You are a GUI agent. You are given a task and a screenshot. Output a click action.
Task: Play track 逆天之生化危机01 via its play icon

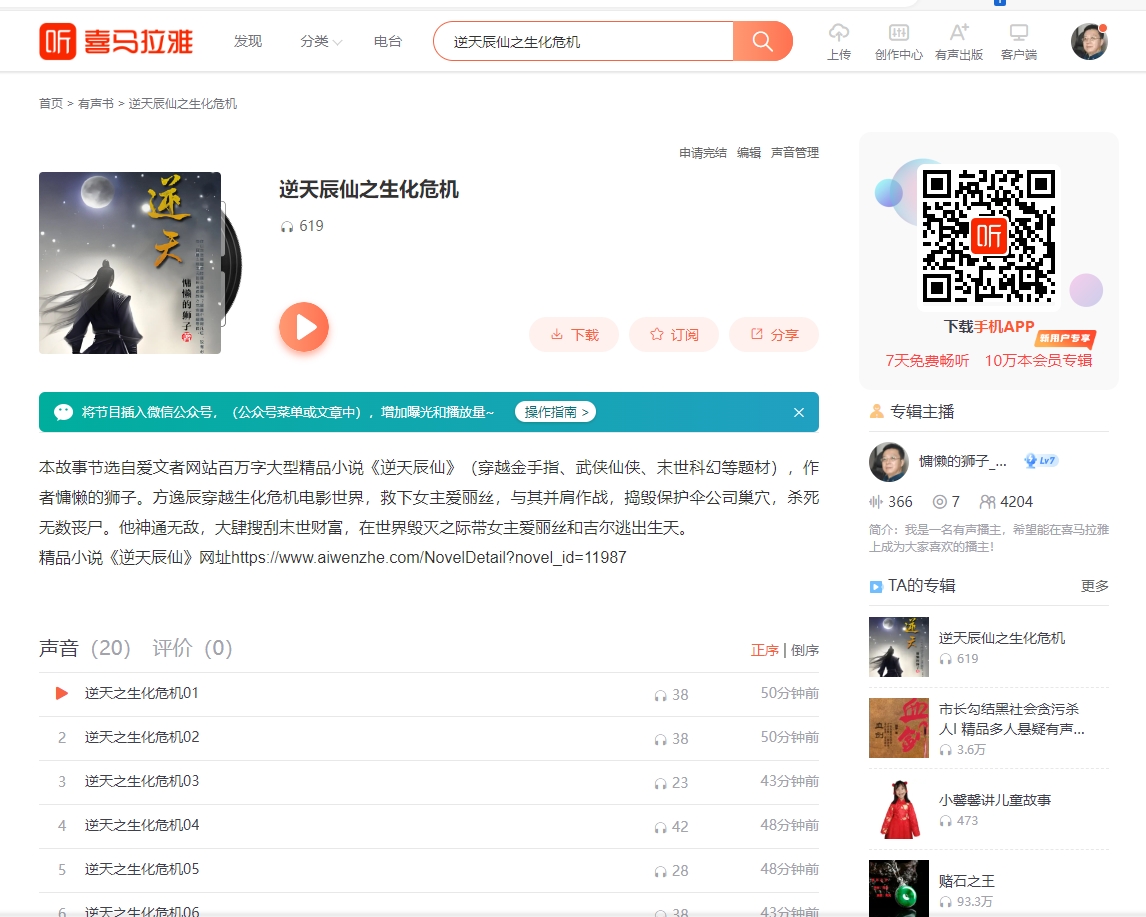61,693
